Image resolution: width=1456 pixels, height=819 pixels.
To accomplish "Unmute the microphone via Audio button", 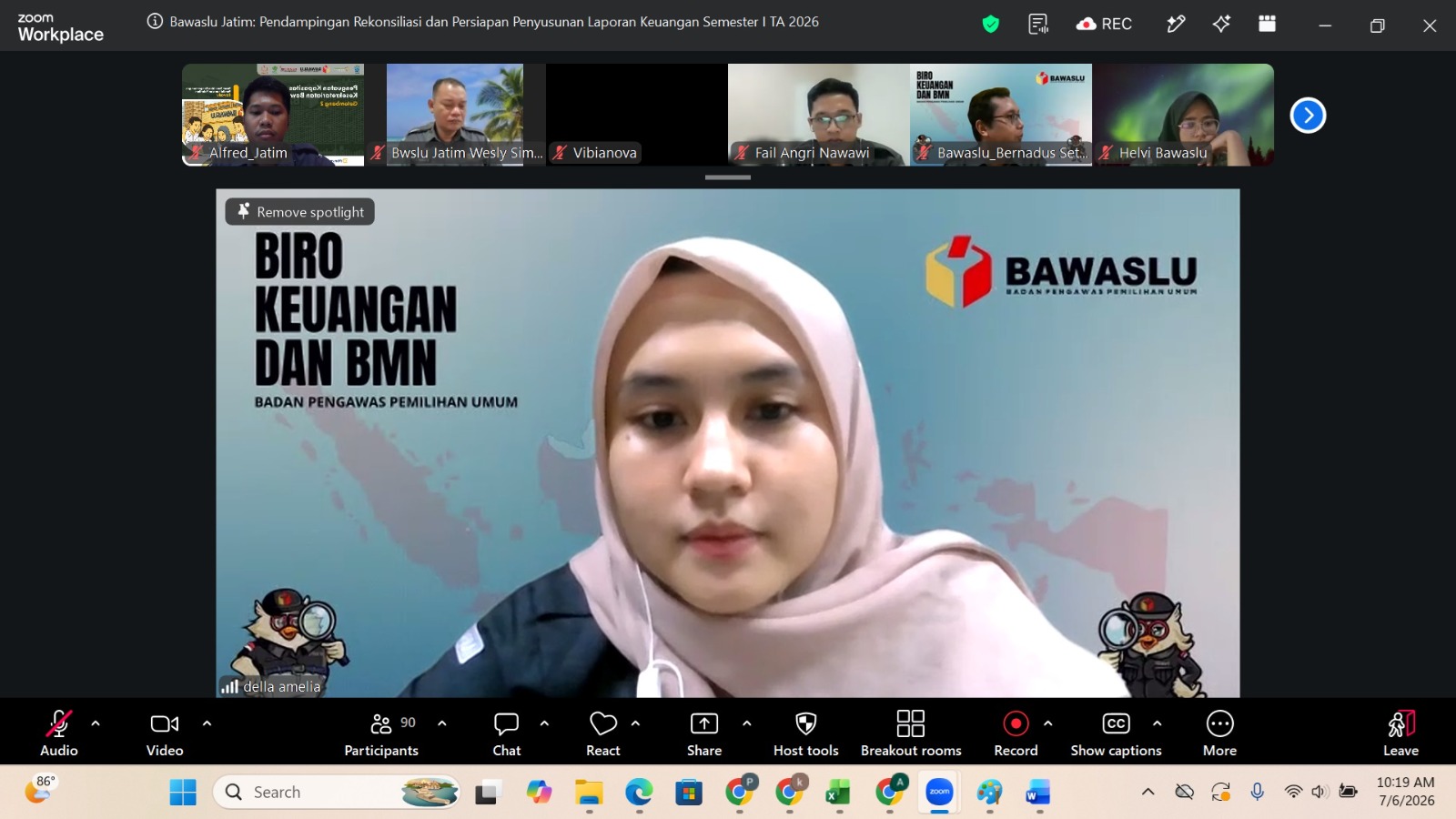I will [x=59, y=733].
